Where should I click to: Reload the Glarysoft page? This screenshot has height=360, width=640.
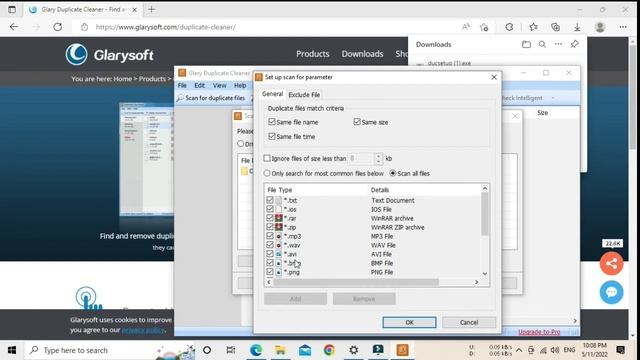tap(58, 27)
